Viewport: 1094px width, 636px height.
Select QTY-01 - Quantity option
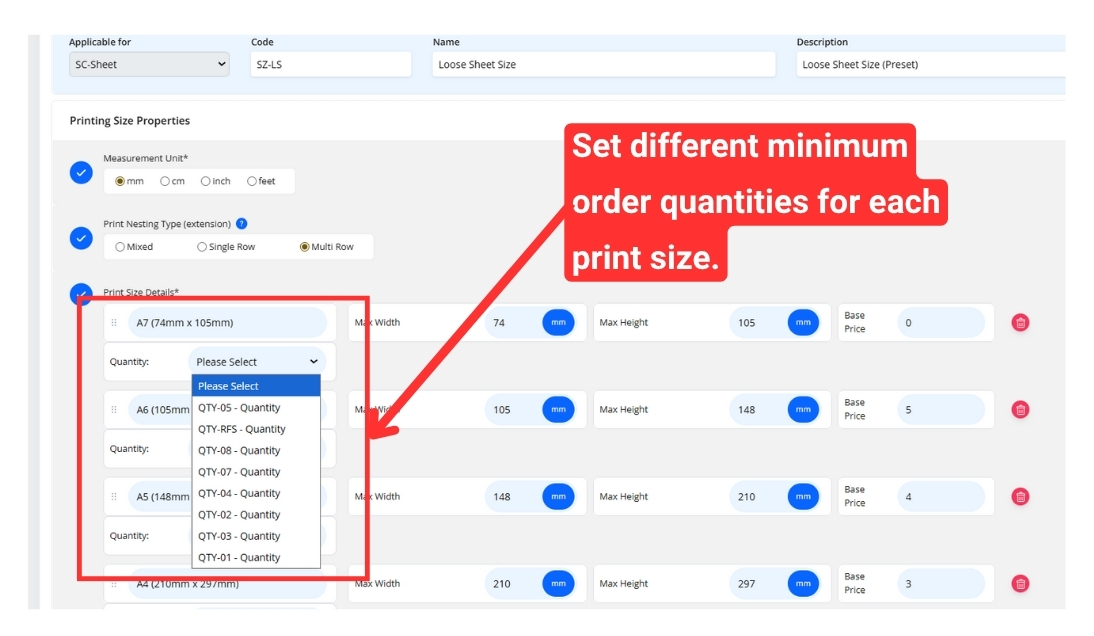pyautogui.click(x=239, y=558)
